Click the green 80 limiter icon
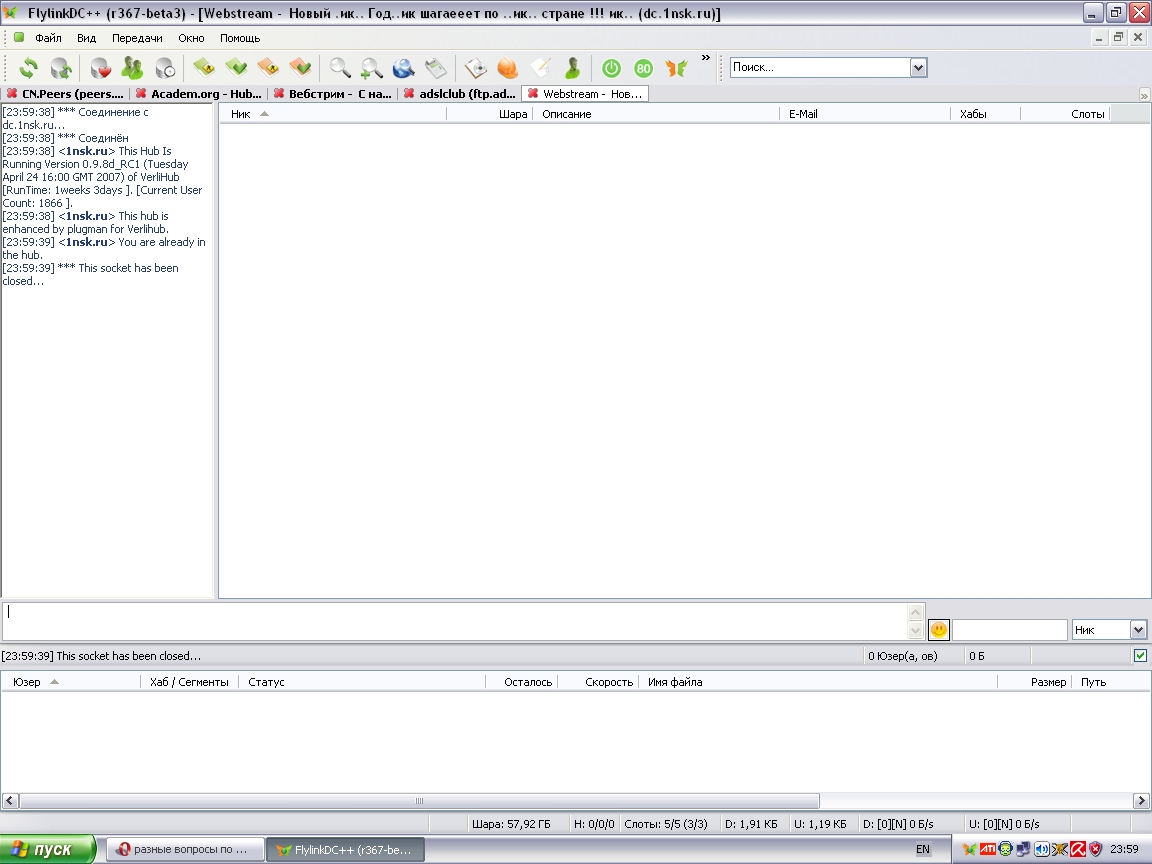 (643, 68)
